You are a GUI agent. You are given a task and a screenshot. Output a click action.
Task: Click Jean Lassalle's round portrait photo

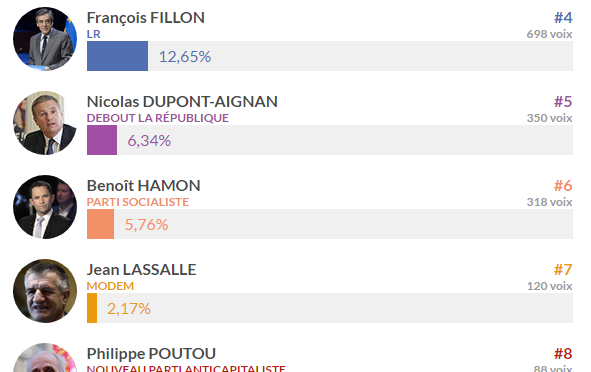point(45,291)
